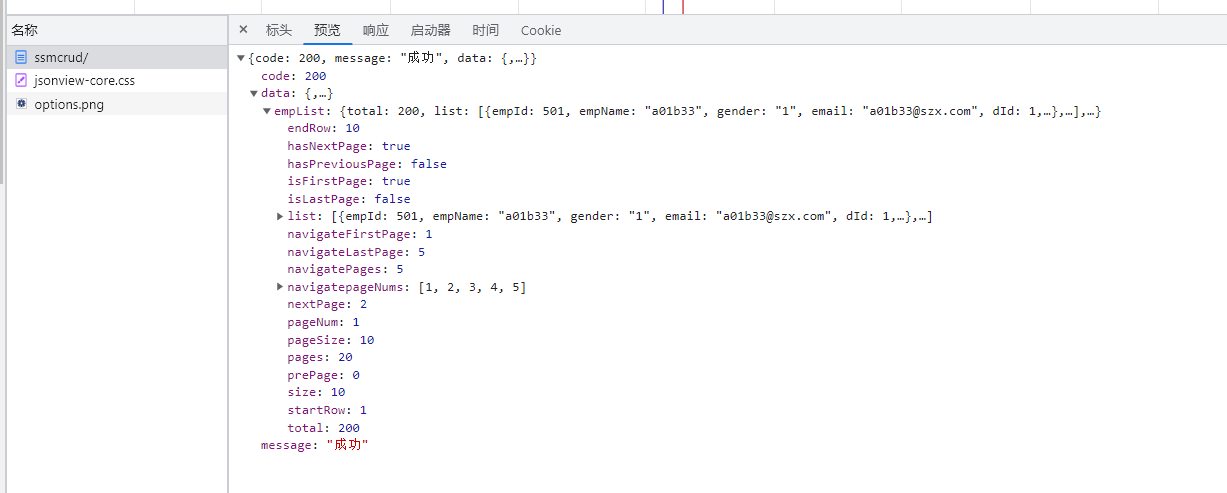Screen dimensions: 1227x493
Task: Click the prePage: 0 line
Action: 323,375
